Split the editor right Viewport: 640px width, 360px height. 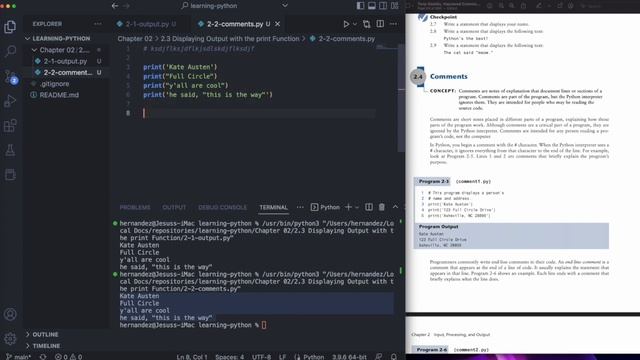pos(380,24)
